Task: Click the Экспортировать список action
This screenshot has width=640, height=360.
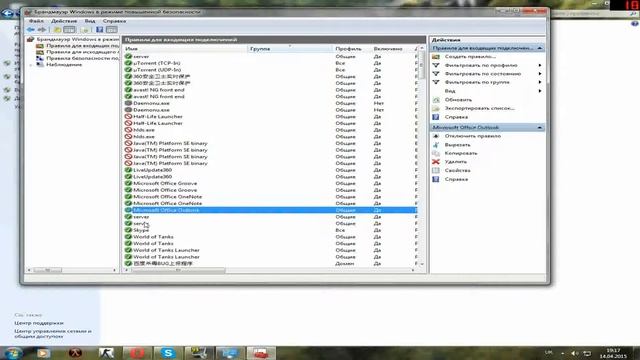Action: tap(479, 109)
